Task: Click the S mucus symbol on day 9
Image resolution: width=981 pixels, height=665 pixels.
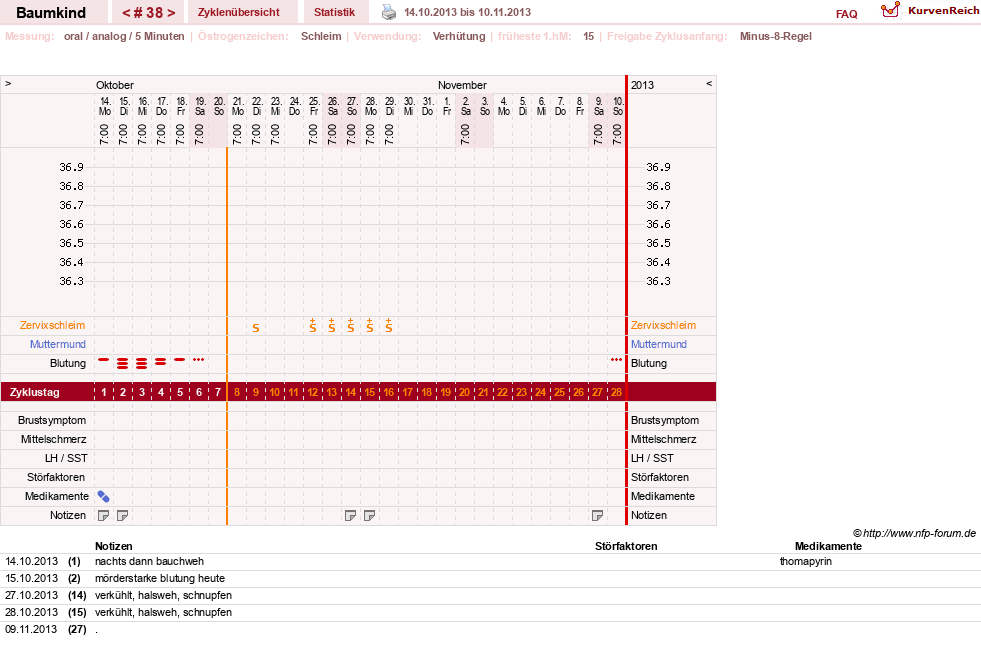Action: click(256, 328)
